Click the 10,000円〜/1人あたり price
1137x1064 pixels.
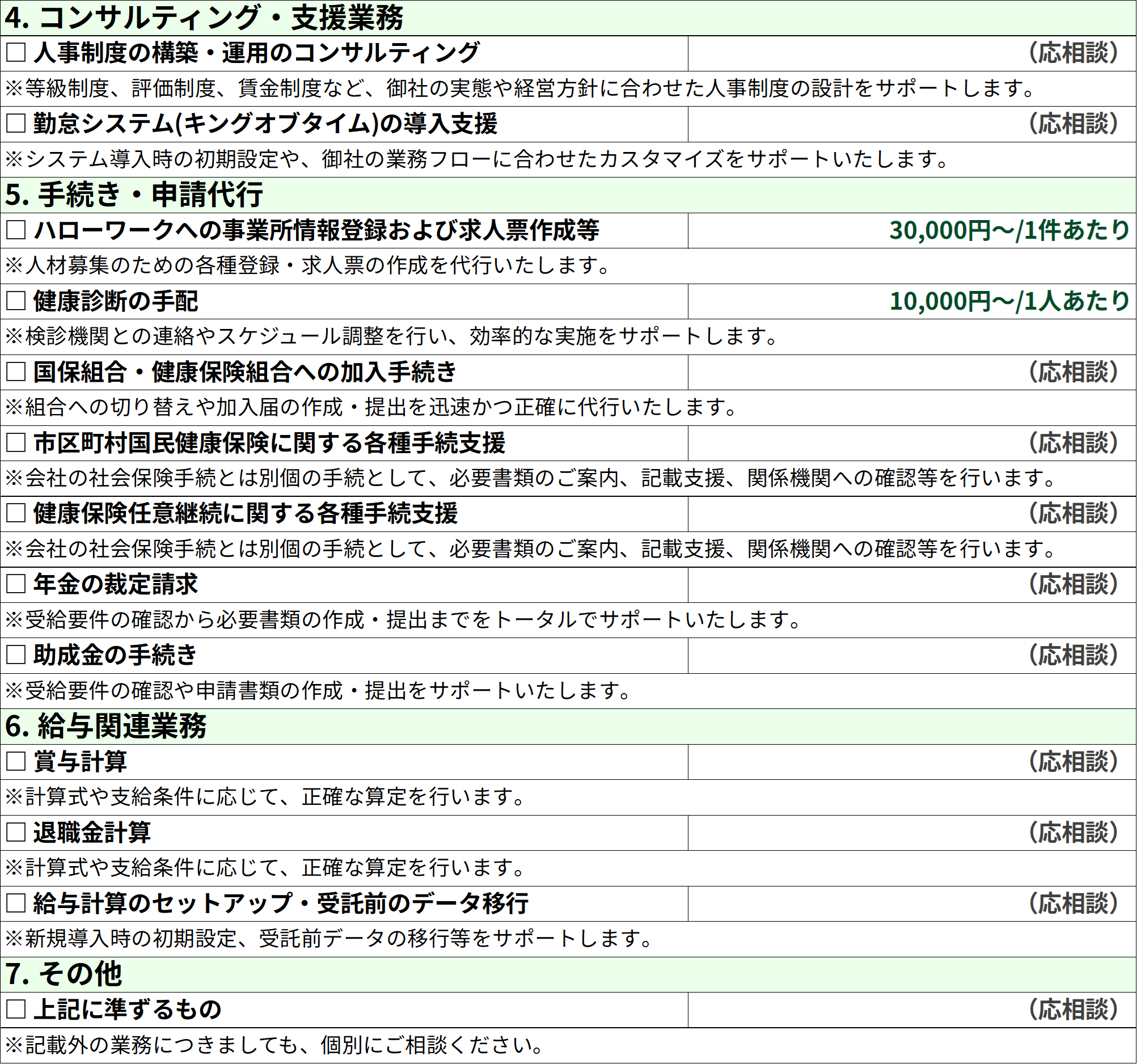point(1009,301)
